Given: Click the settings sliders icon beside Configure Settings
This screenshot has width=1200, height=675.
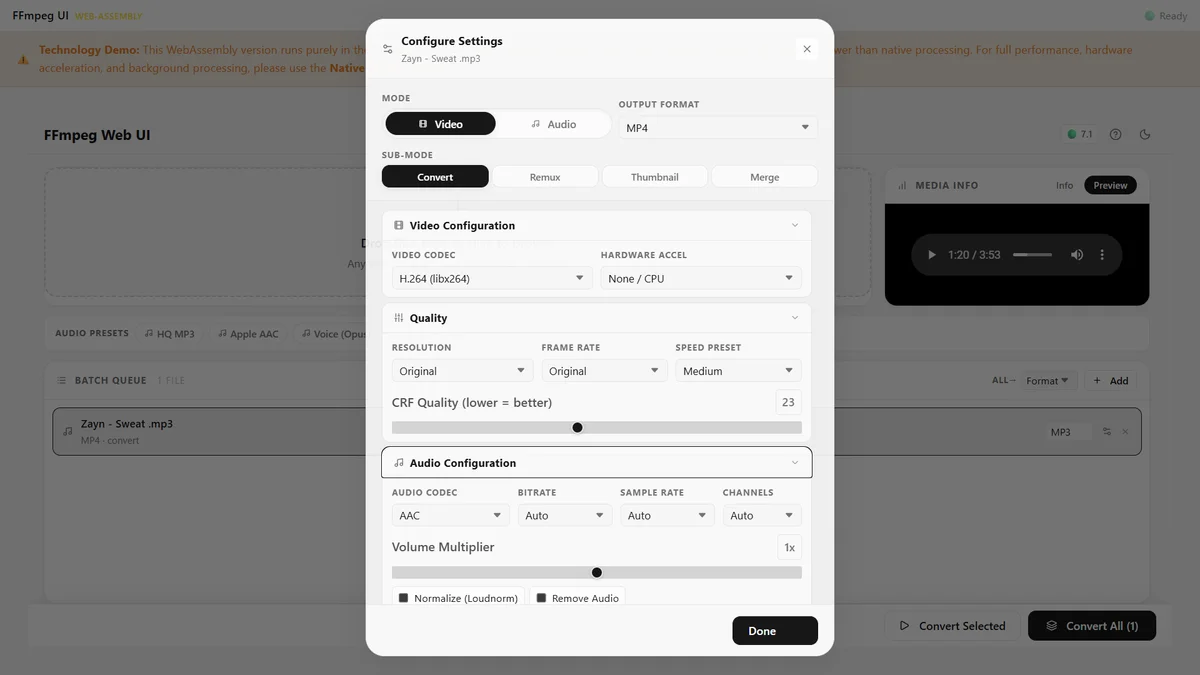Looking at the screenshot, I should [x=388, y=49].
